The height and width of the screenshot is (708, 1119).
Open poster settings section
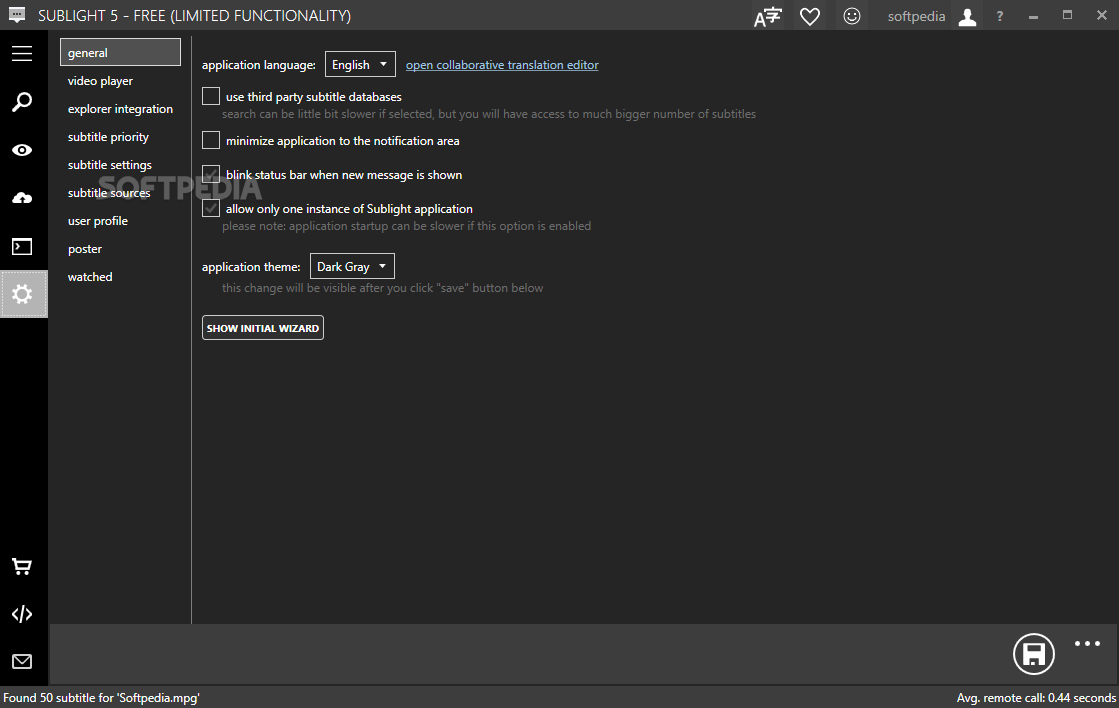click(85, 248)
